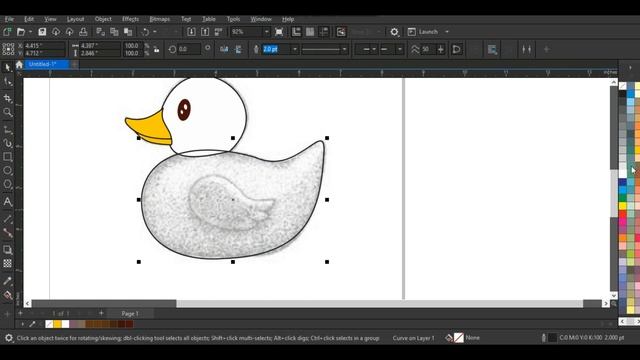Click the Copy icon in toolbar

(x=114, y=32)
